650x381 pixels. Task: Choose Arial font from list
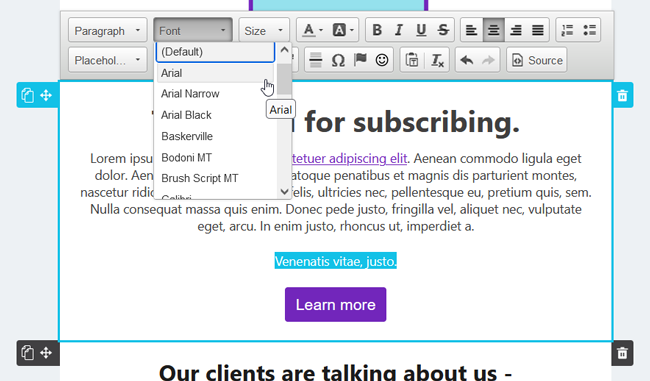(x=215, y=73)
